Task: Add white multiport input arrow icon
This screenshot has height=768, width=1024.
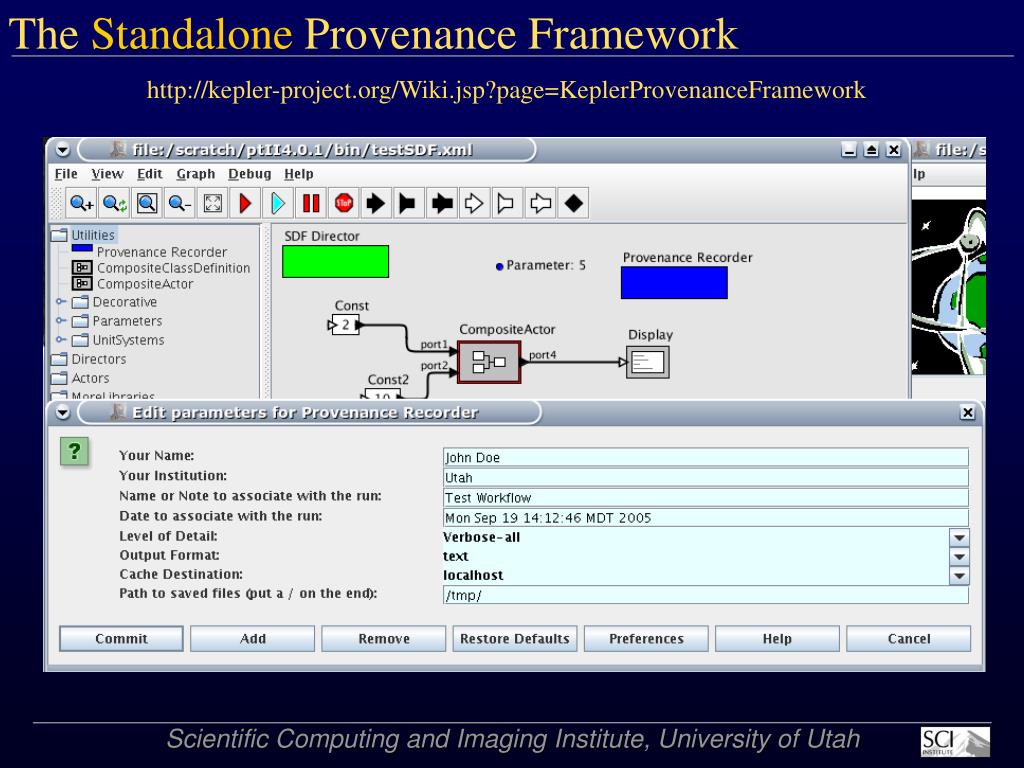Action: click(474, 204)
